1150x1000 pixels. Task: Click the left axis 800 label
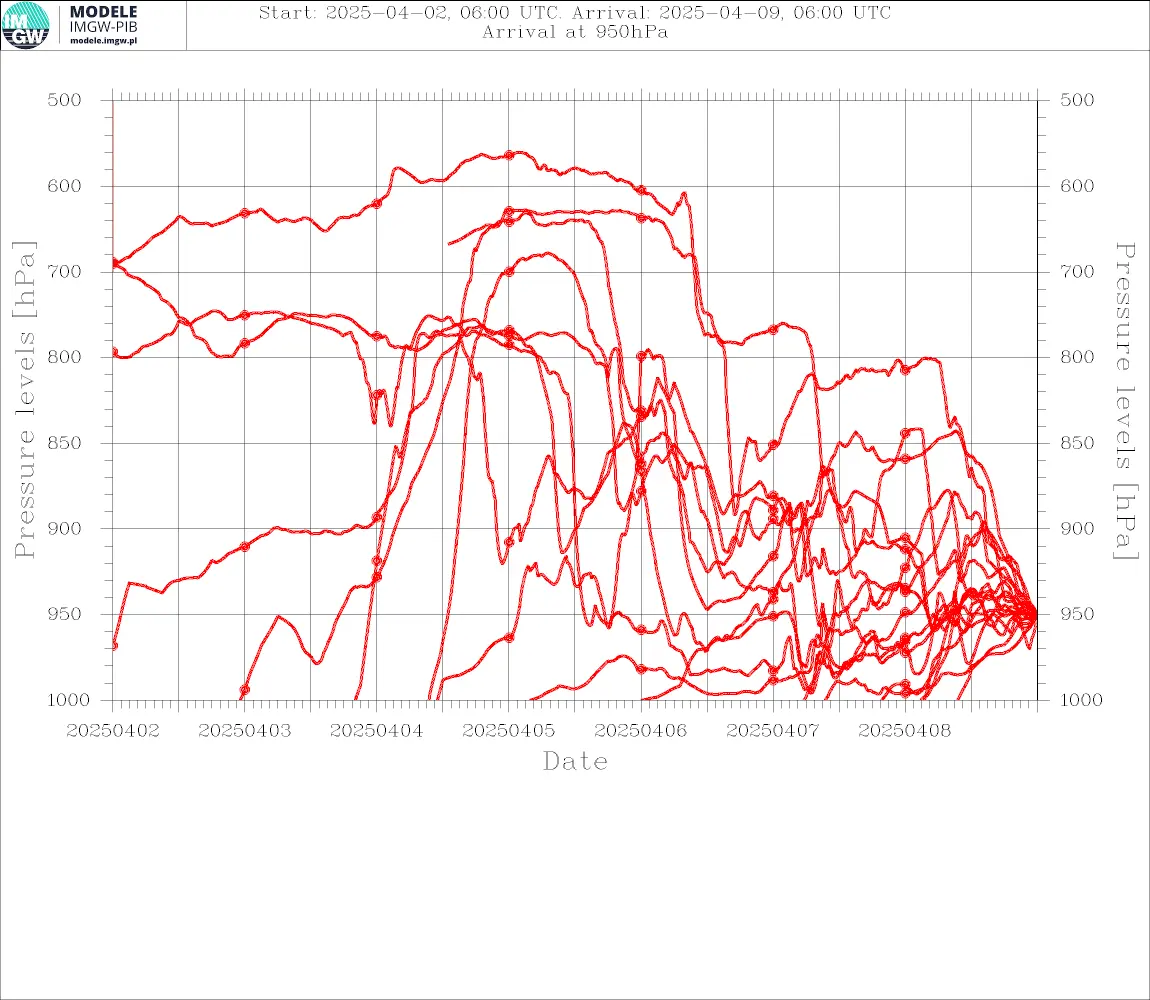[65, 357]
